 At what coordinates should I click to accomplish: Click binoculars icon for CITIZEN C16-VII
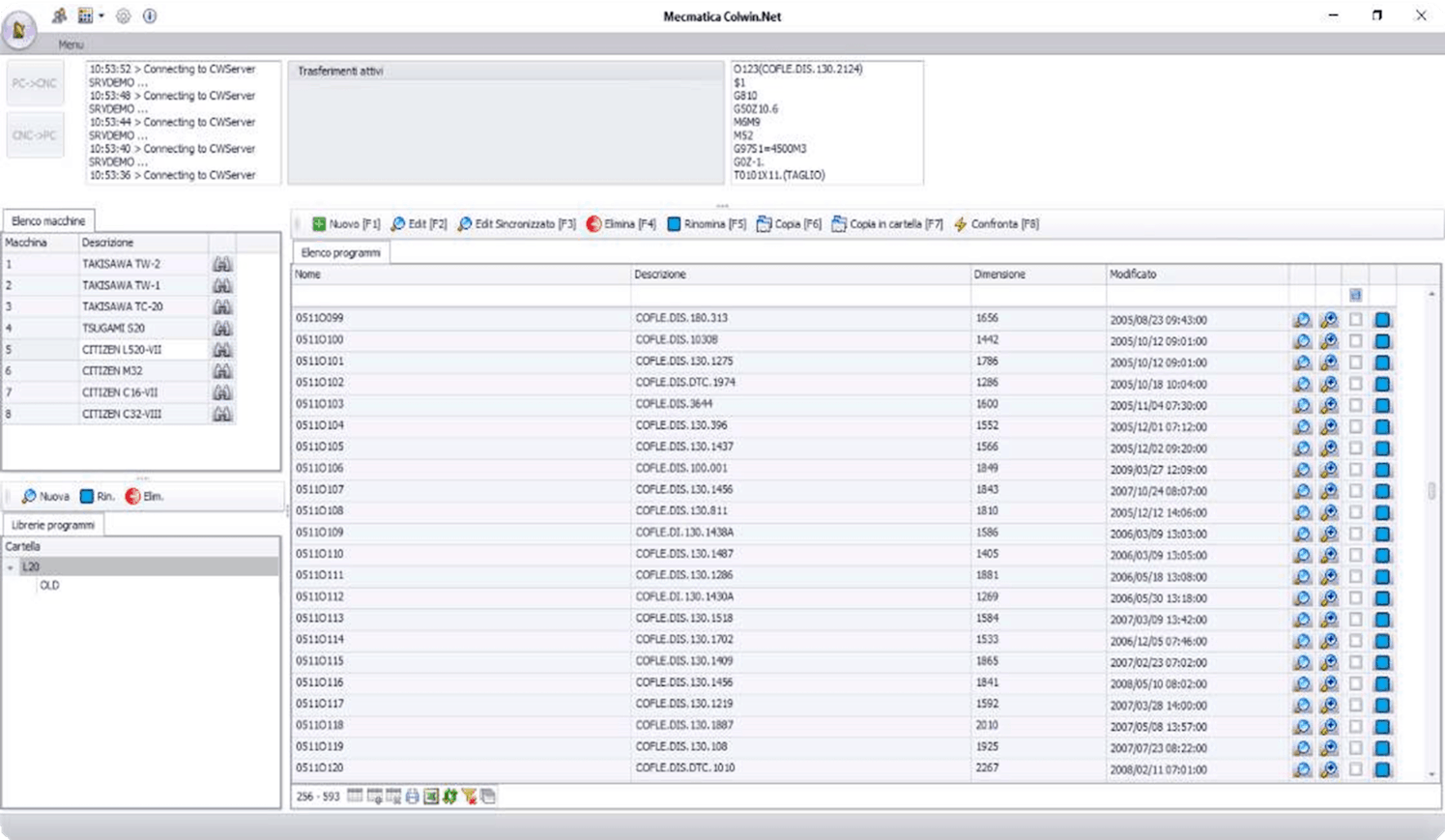pyautogui.click(x=222, y=392)
